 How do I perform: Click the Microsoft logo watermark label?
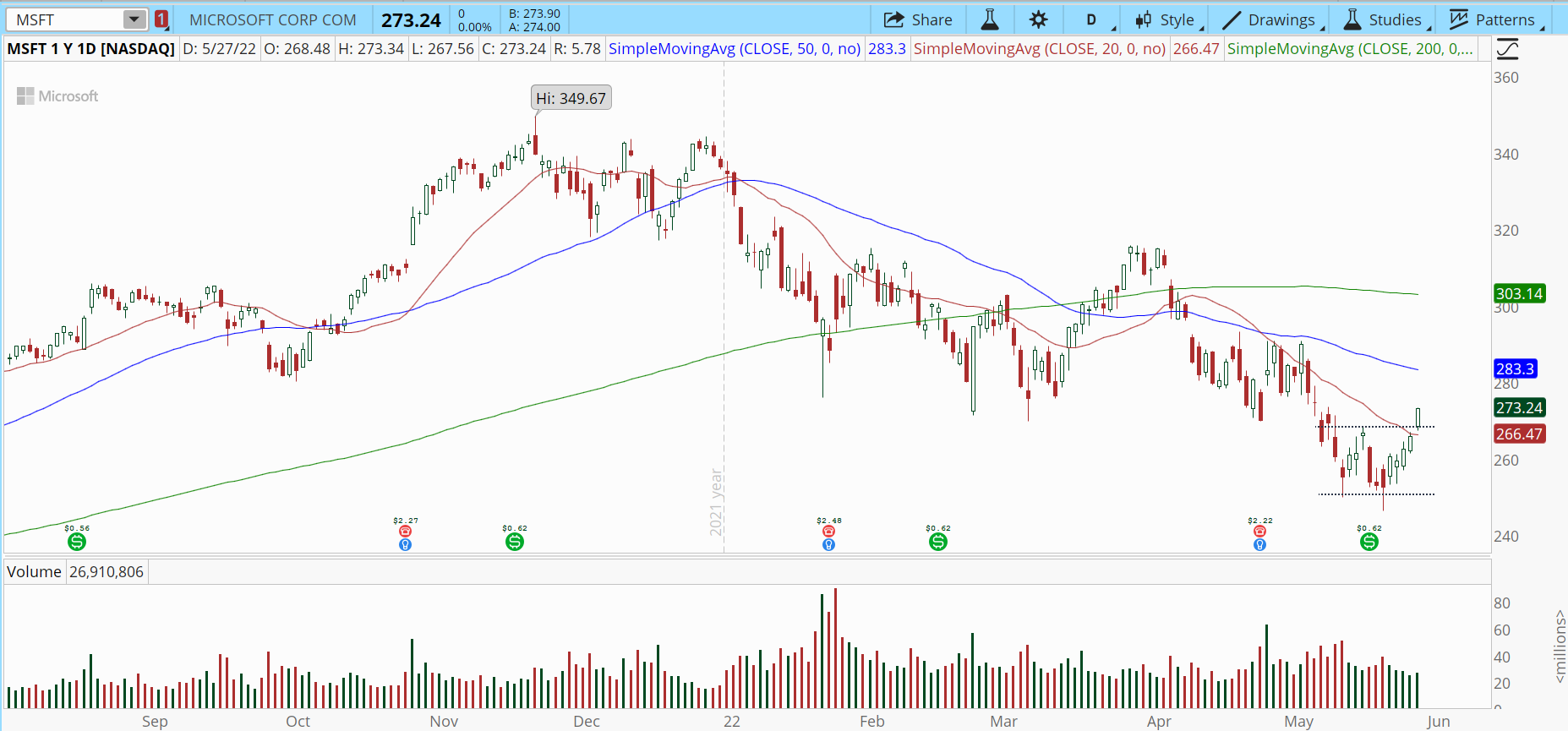pyautogui.click(x=57, y=96)
